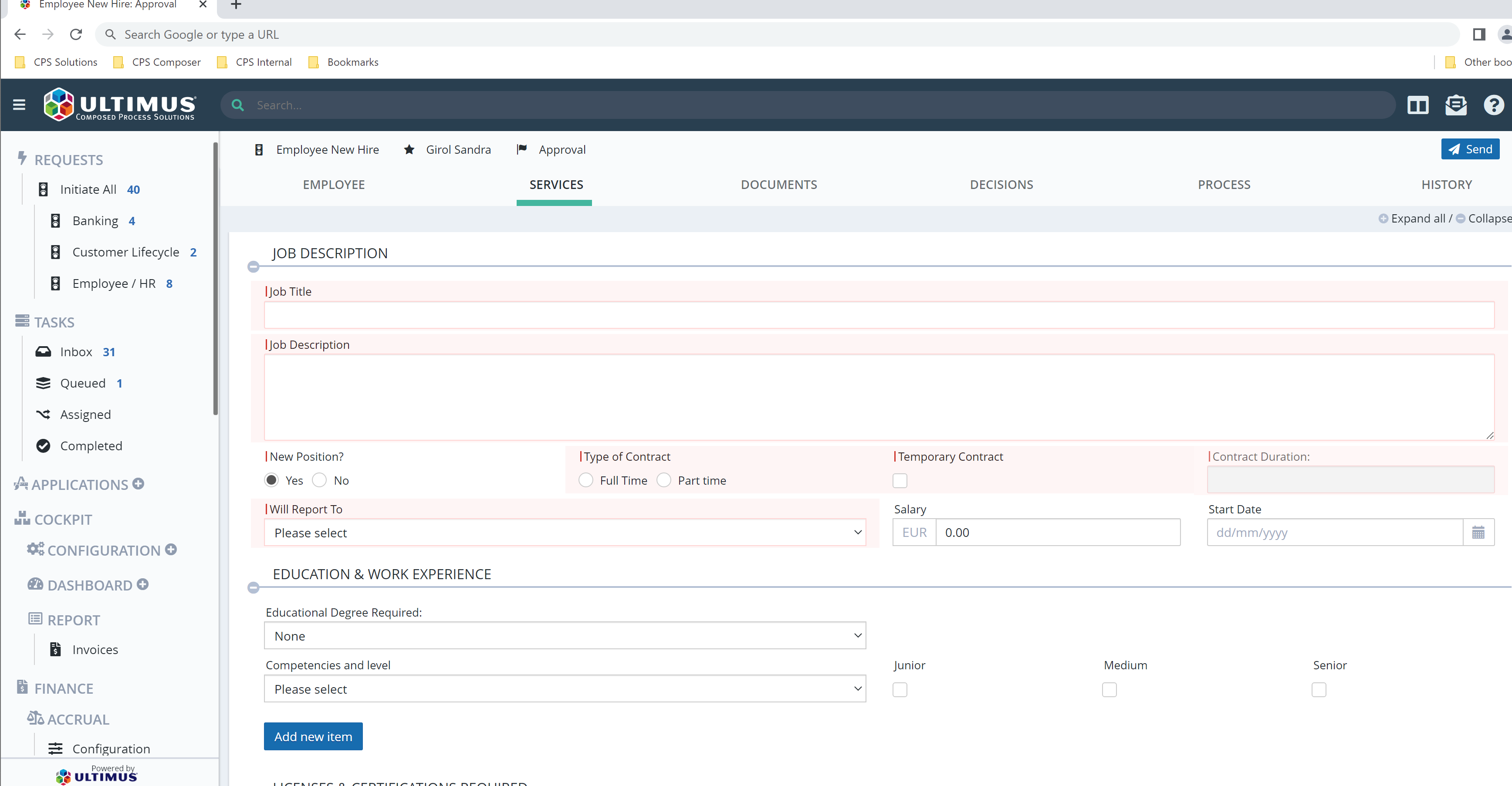Click the Add new item button
Screen dimensions: 1512x786
tap(313, 736)
